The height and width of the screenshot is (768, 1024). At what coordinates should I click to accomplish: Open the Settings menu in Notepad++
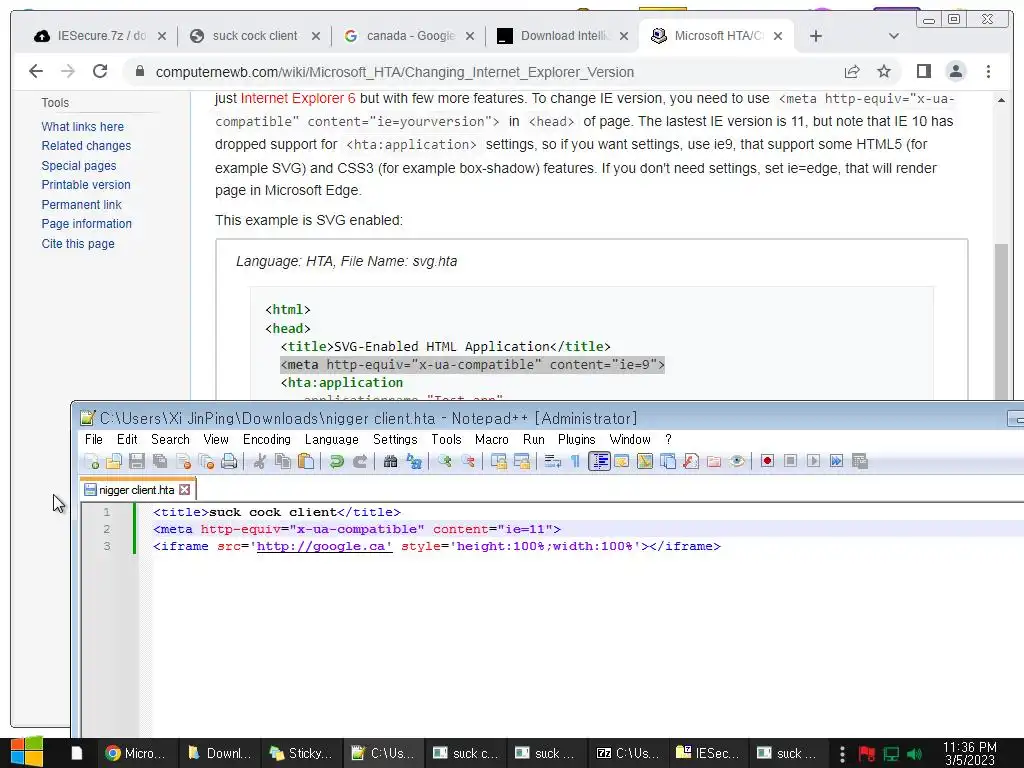tap(395, 440)
